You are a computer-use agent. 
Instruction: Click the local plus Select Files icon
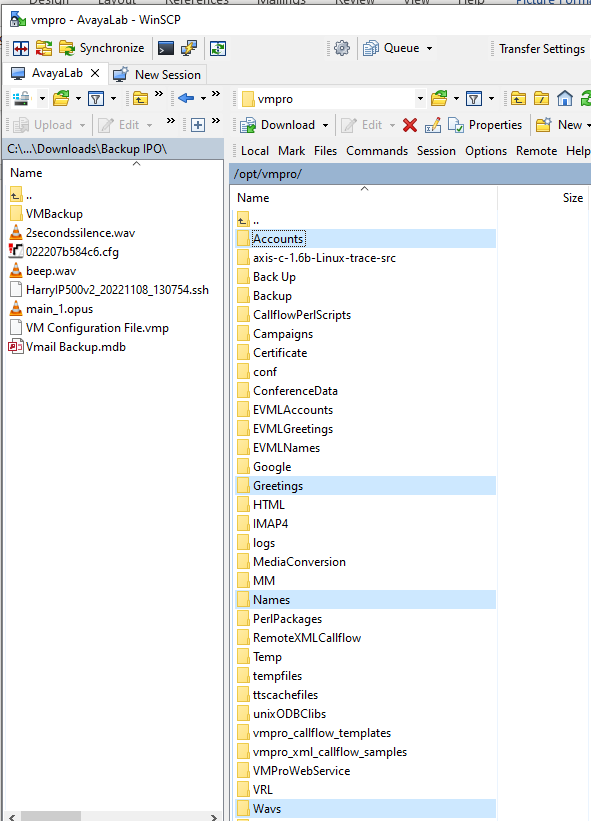click(198, 125)
